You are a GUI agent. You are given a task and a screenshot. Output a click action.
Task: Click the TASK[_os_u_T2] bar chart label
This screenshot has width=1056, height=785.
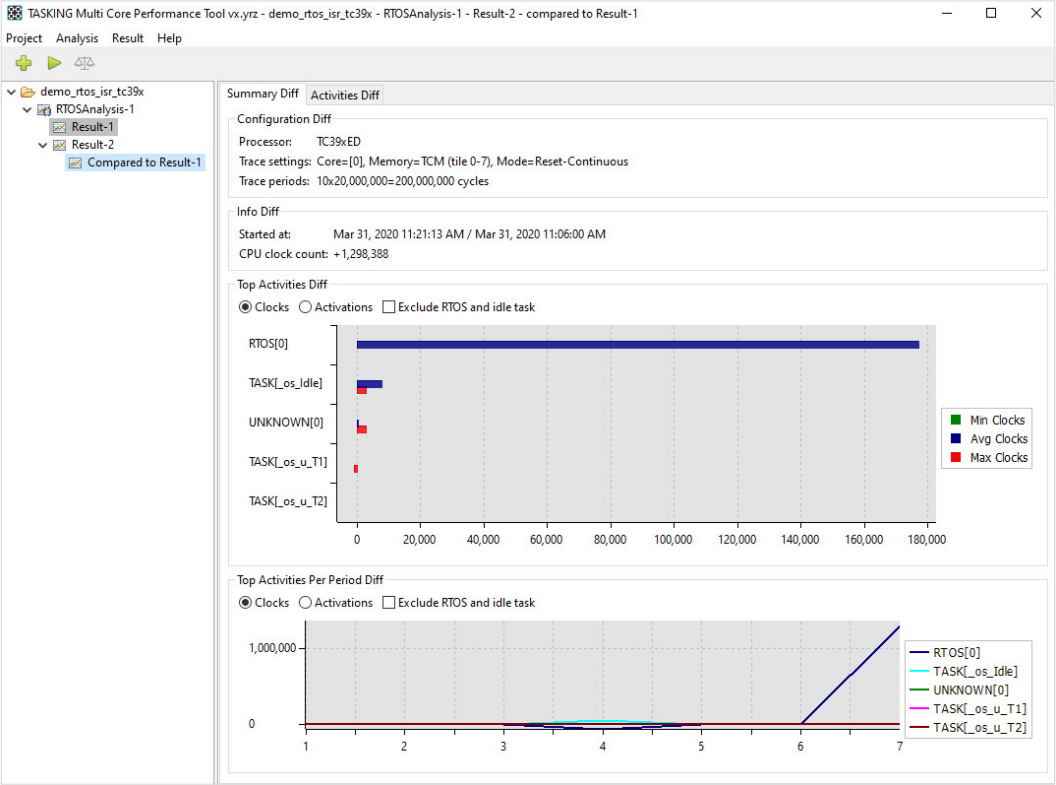coord(288,501)
